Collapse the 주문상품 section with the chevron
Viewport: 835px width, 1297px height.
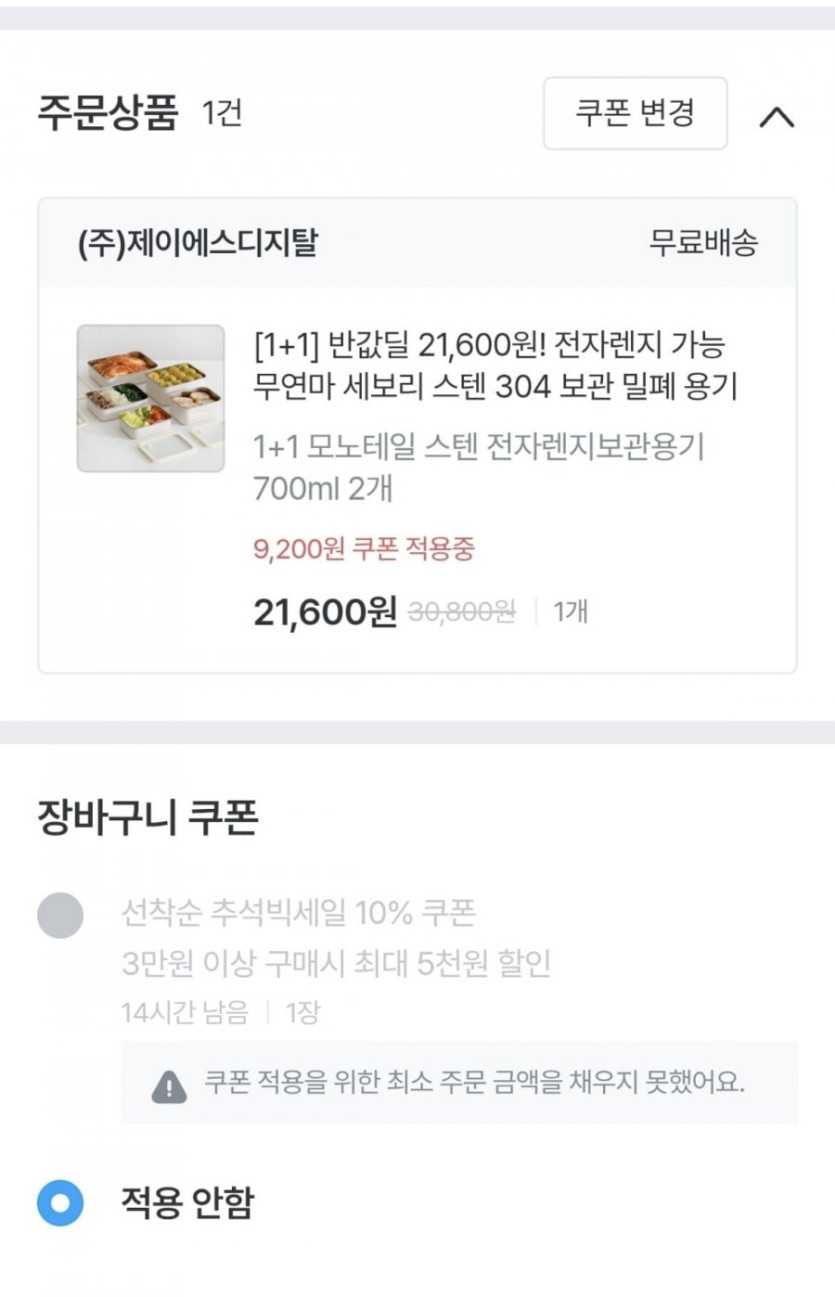point(777,116)
